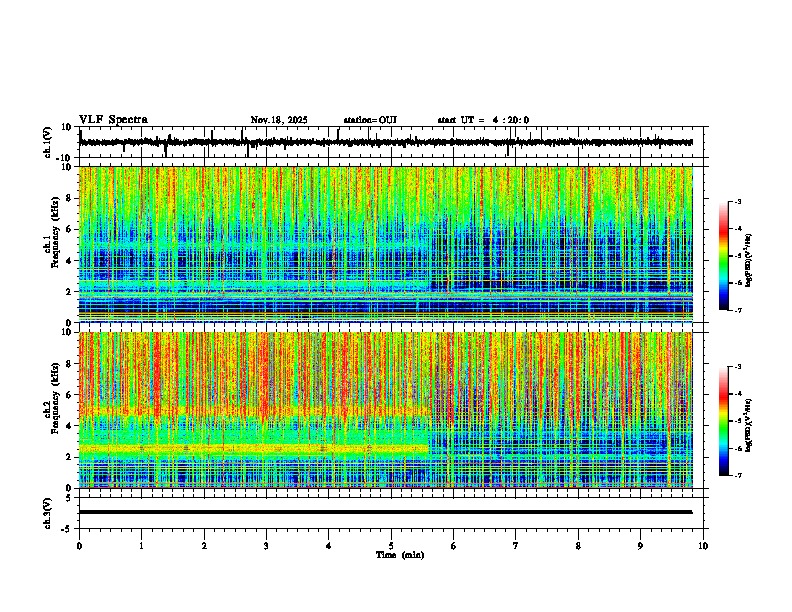
Task: Click the "-7" label on ch.1 color bar
Action: click(737, 311)
